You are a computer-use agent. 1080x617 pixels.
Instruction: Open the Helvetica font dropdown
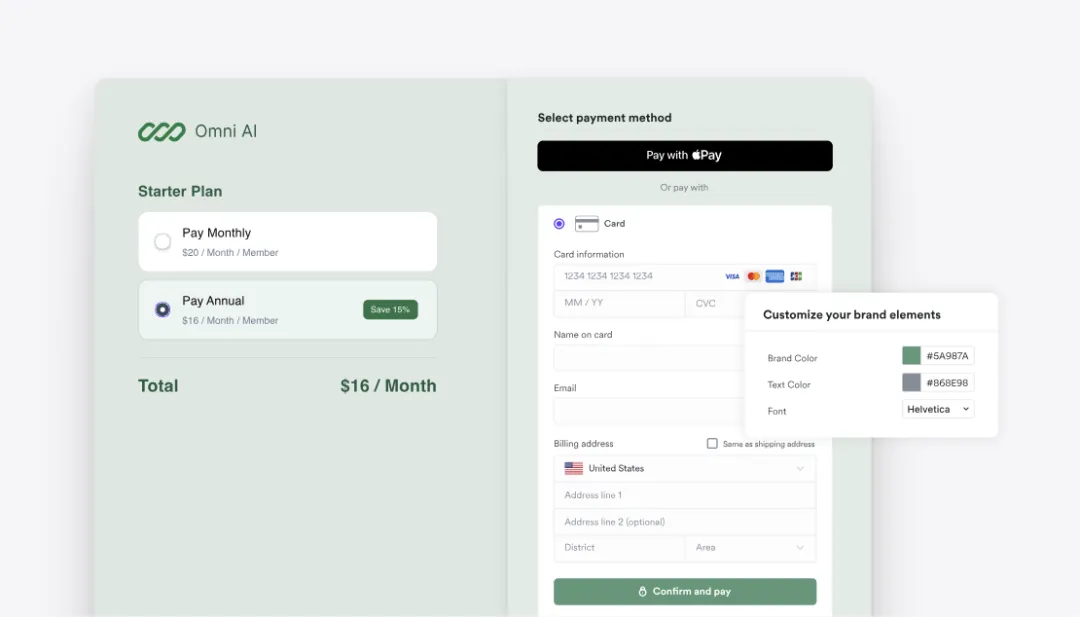(938, 409)
